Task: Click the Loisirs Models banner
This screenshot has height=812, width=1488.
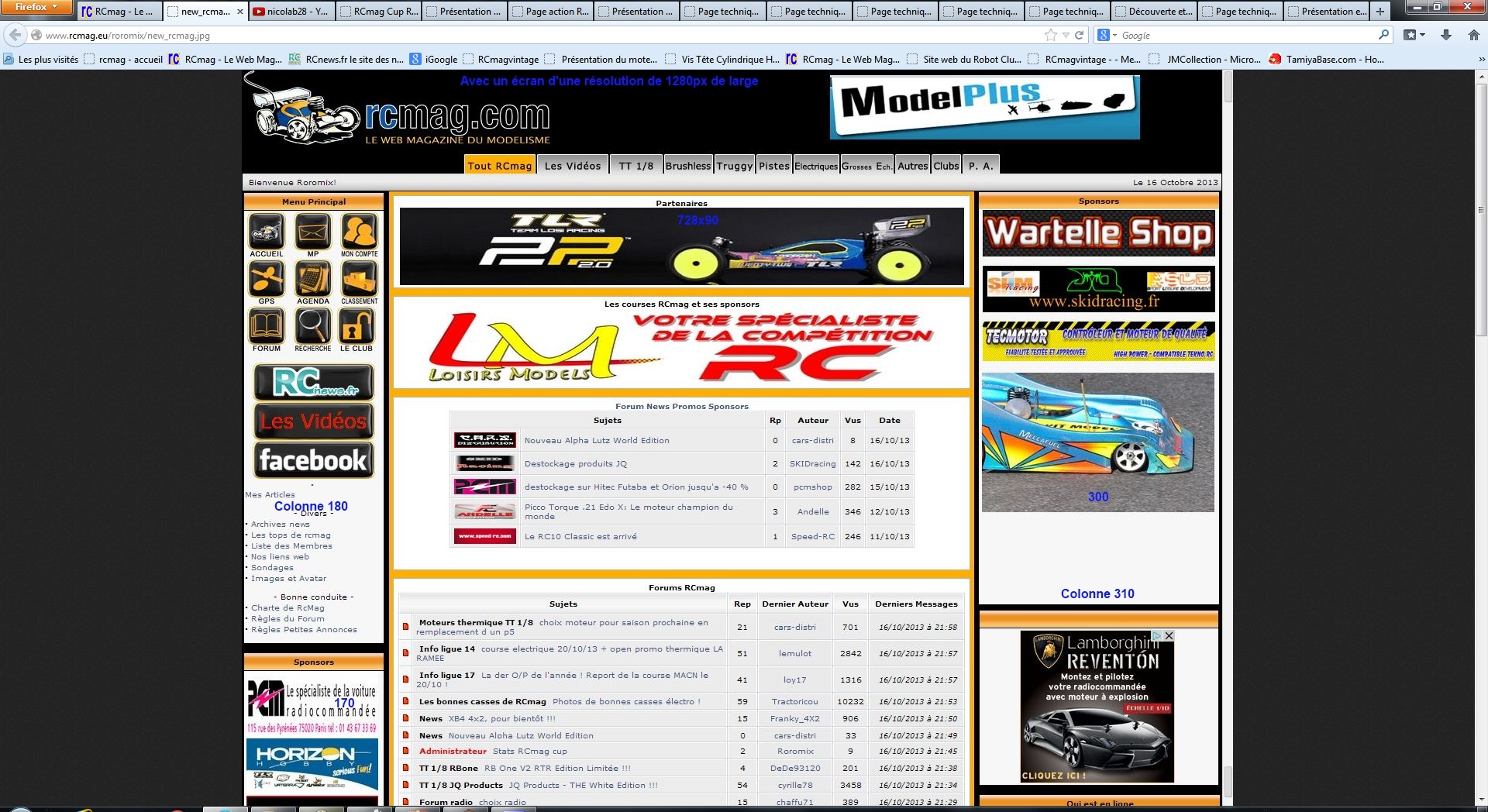Action: coord(682,348)
